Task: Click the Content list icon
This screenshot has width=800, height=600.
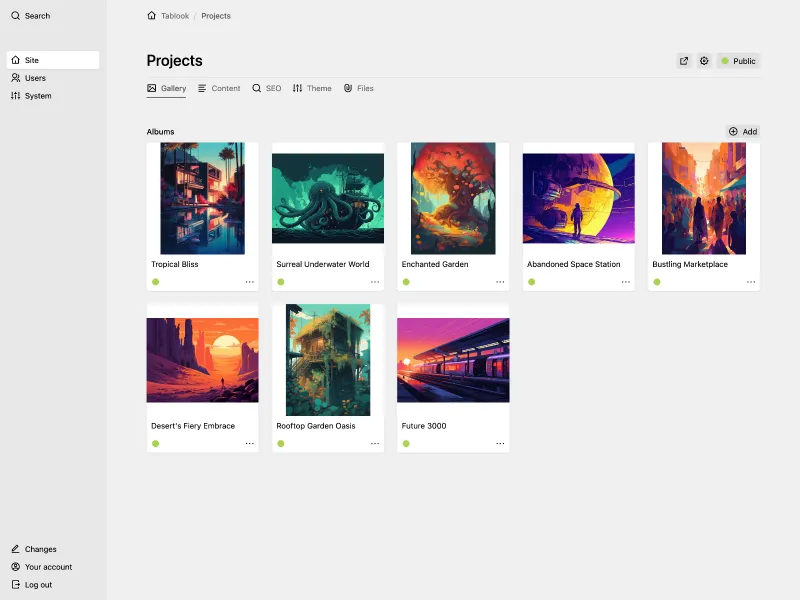Action: pos(200,88)
